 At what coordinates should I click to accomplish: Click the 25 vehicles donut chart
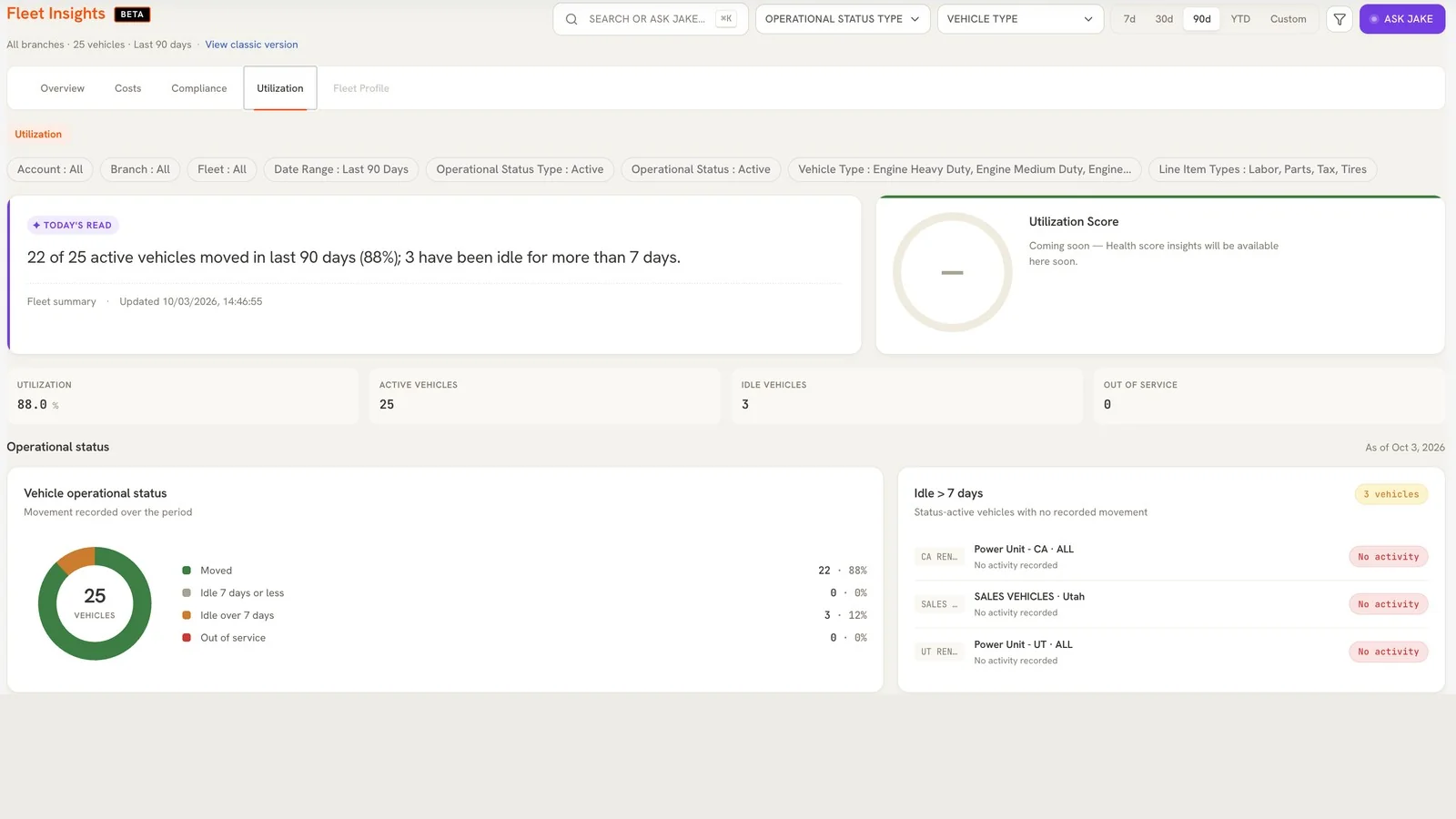(95, 603)
